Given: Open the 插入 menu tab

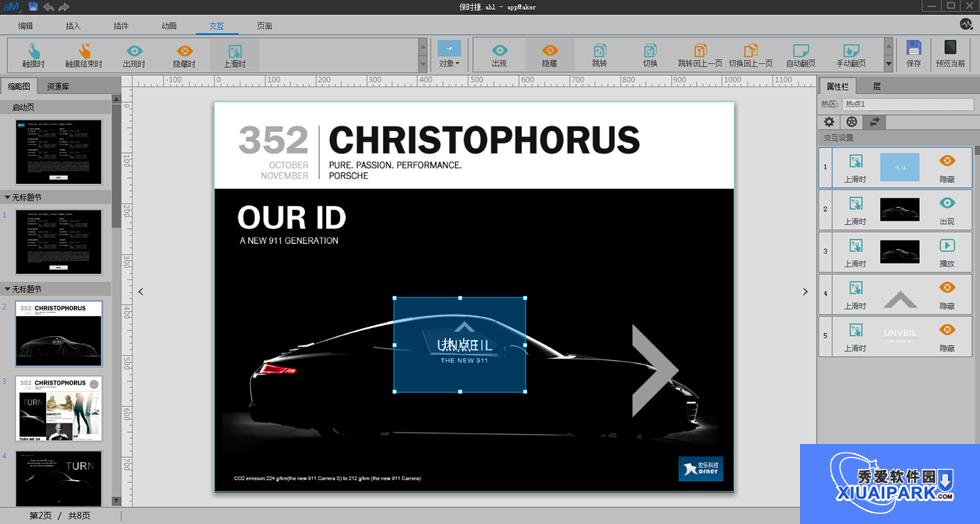Looking at the screenshot, I should pyautogui.click(x=73, y=26).
